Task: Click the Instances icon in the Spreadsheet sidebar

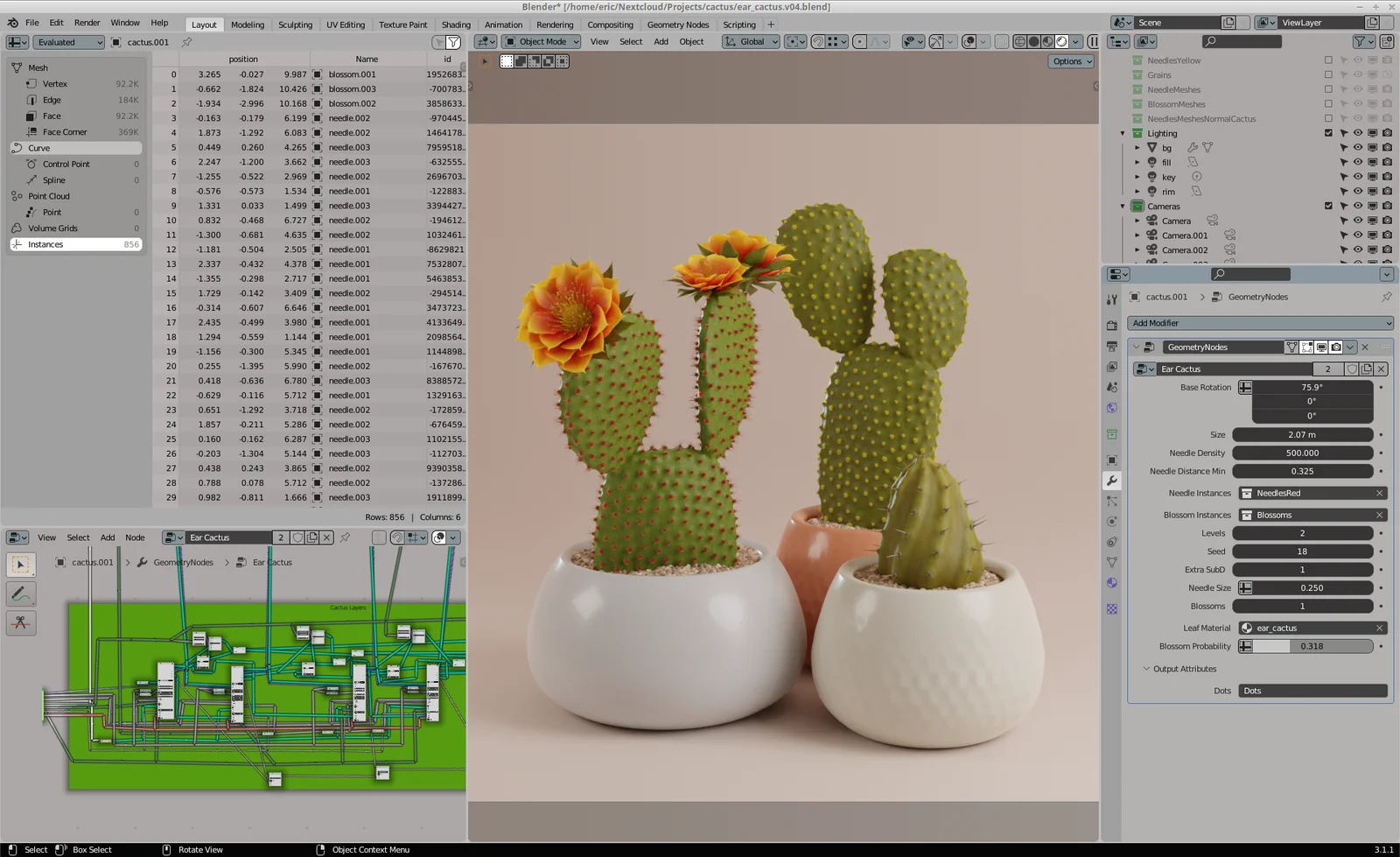Action: pyautogui.click(x=17, y=243)
